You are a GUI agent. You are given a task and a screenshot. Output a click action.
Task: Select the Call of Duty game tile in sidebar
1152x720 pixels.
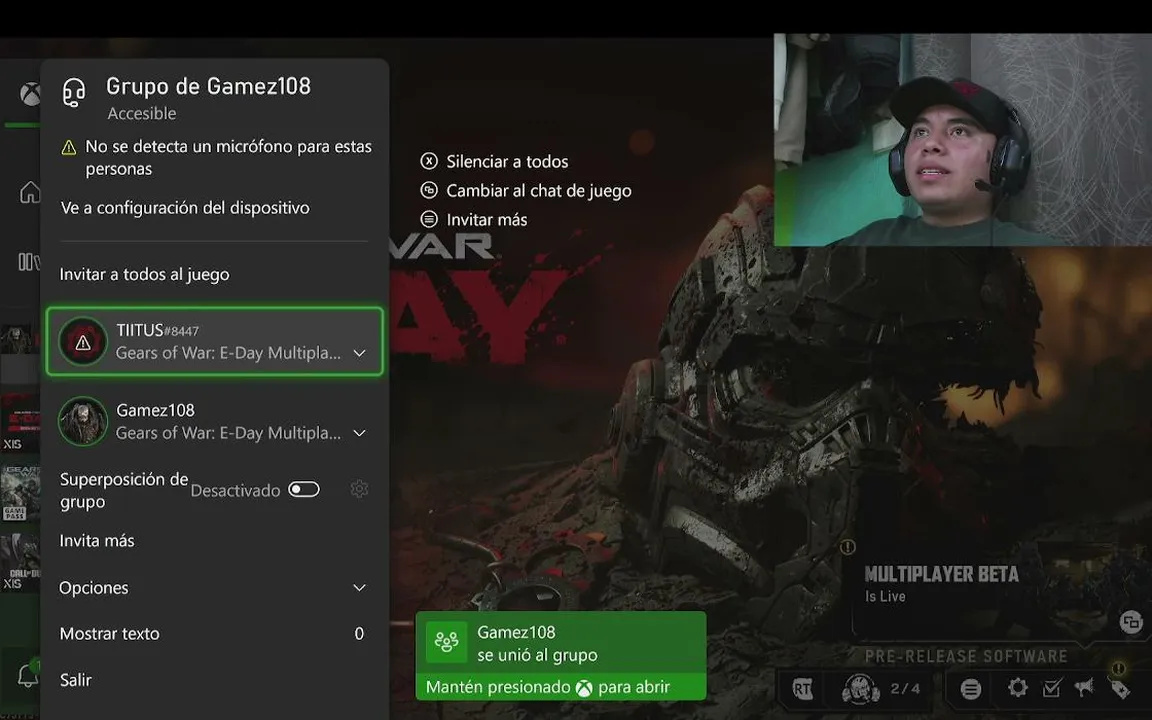coord(20,563)
